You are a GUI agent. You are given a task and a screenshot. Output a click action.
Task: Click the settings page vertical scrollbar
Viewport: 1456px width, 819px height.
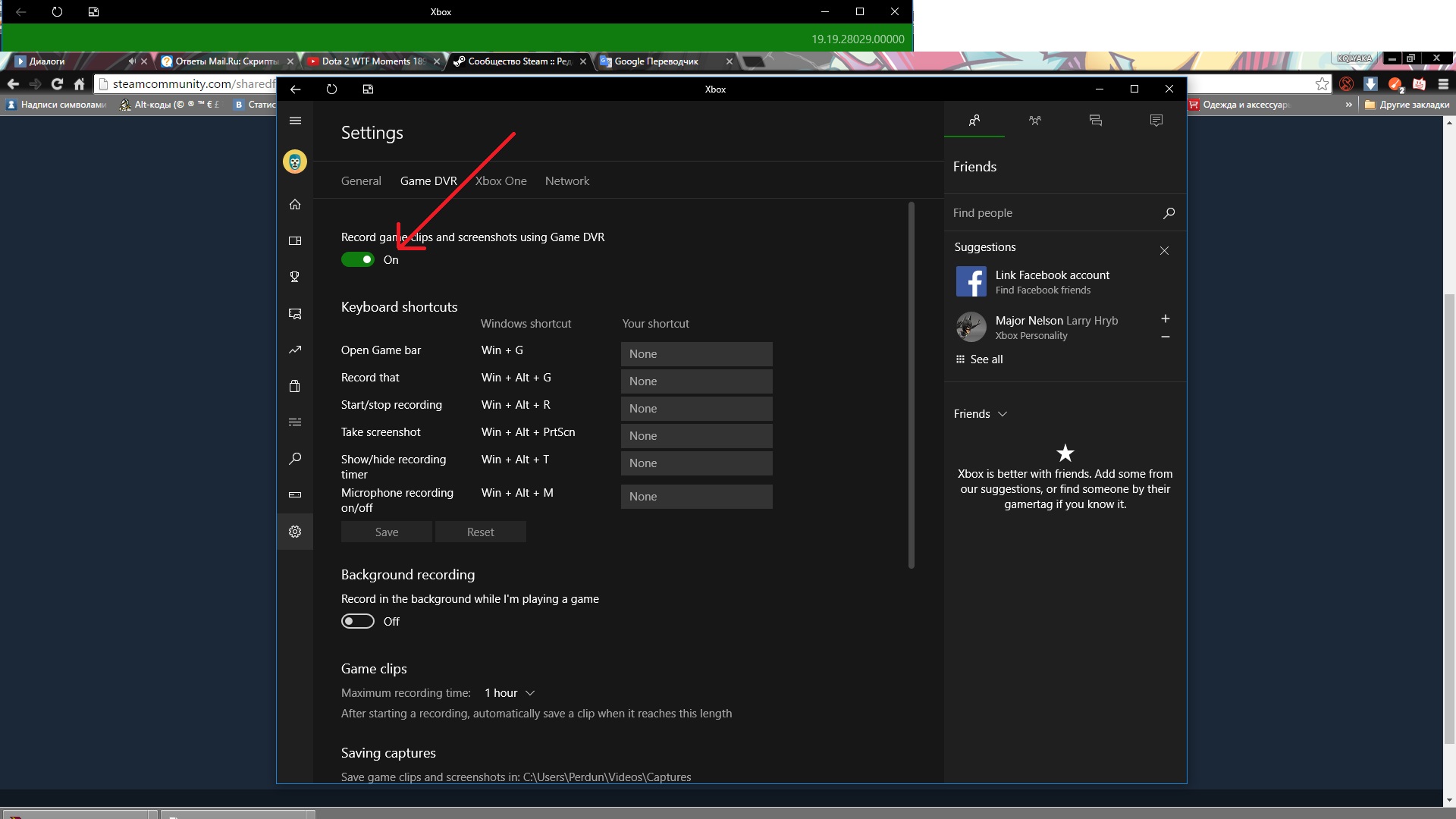pyautogui.click(x=912, y=385)
